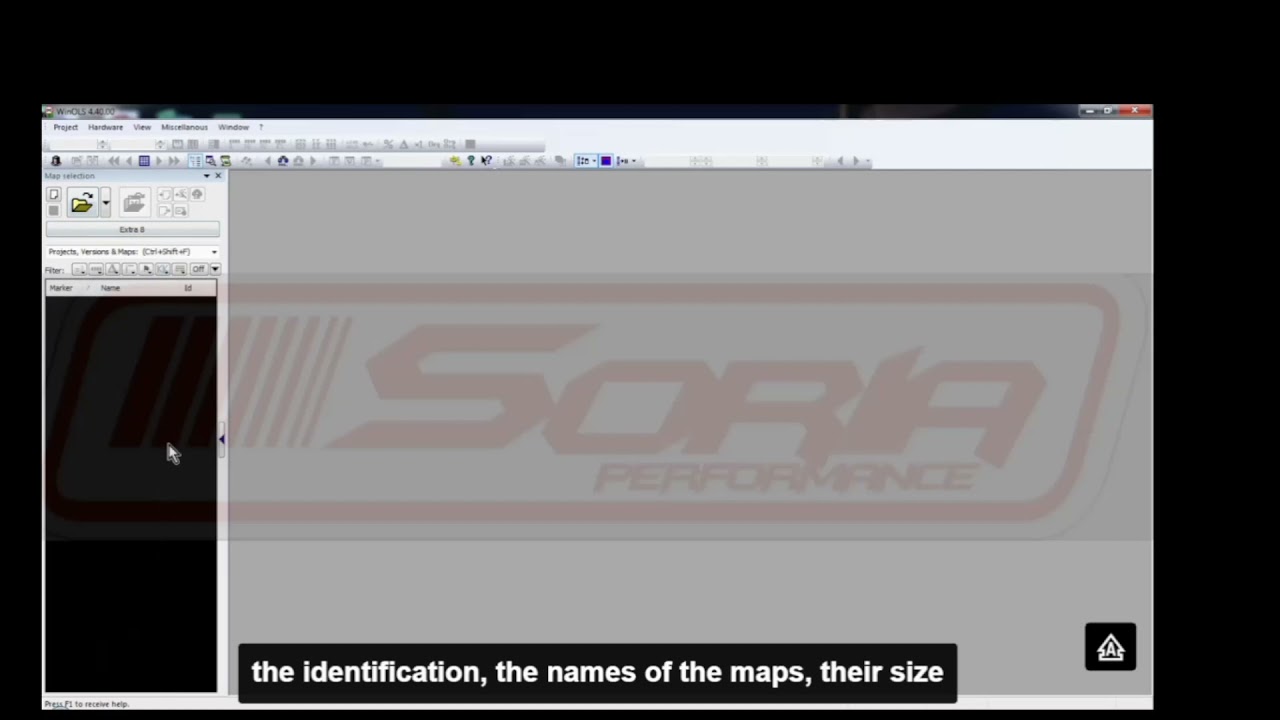Open Map selection panel options arrow

206,176
